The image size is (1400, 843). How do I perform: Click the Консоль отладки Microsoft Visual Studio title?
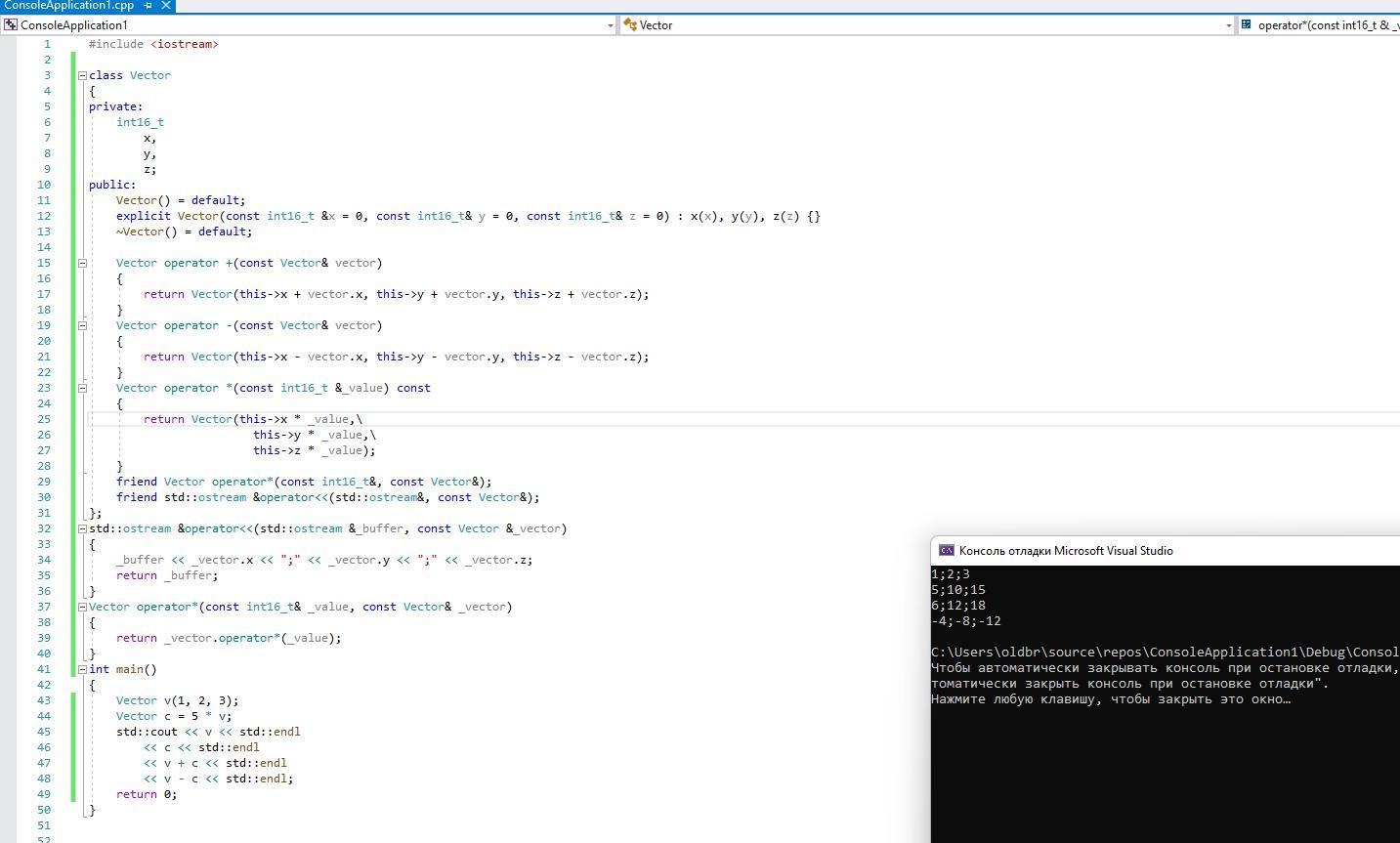[x=1066, y=551]
